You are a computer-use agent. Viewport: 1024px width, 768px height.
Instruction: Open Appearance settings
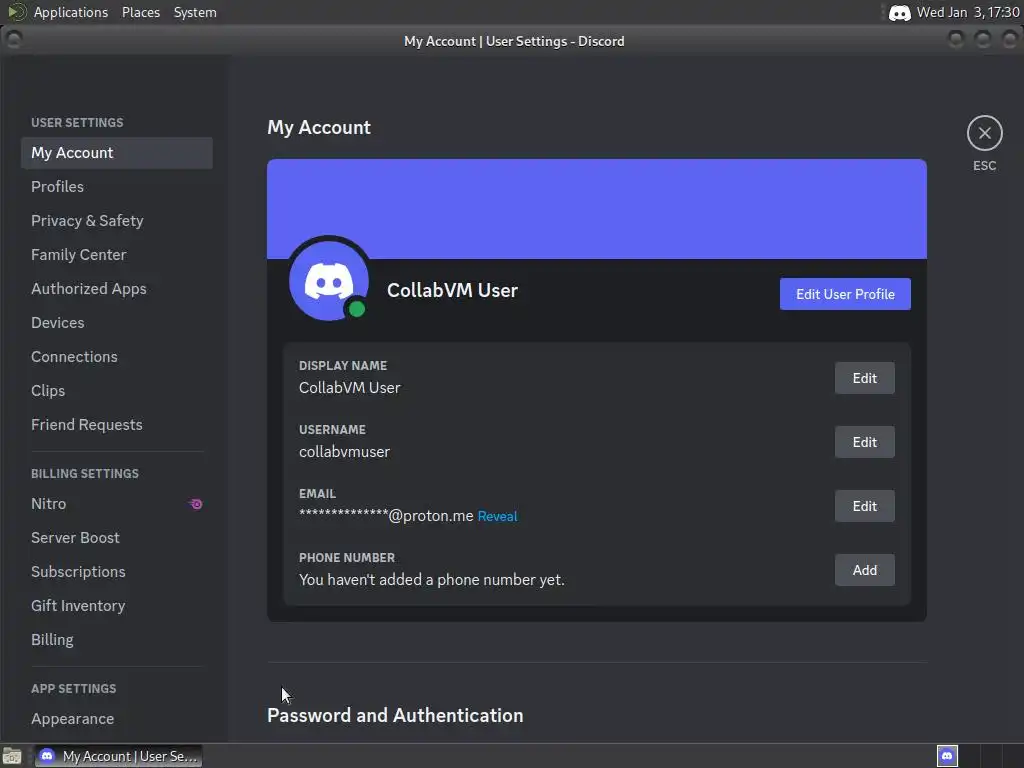pos(117,718)
